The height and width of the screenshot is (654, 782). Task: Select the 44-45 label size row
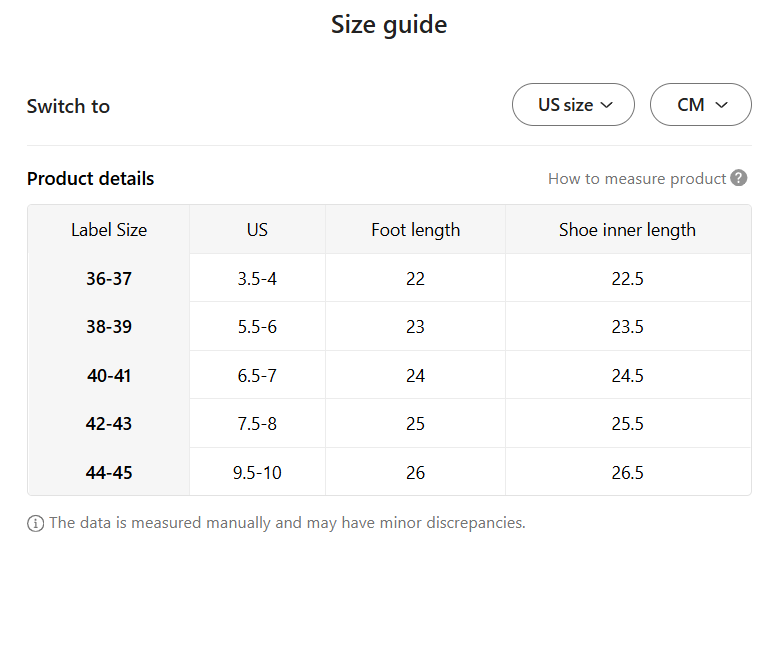pyautogui.click(x=109, y=473)
